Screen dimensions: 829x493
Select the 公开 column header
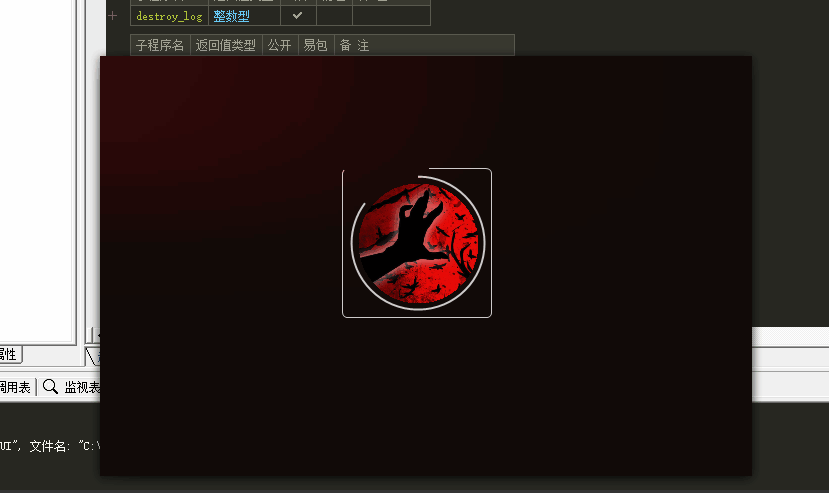click(279, 45)
